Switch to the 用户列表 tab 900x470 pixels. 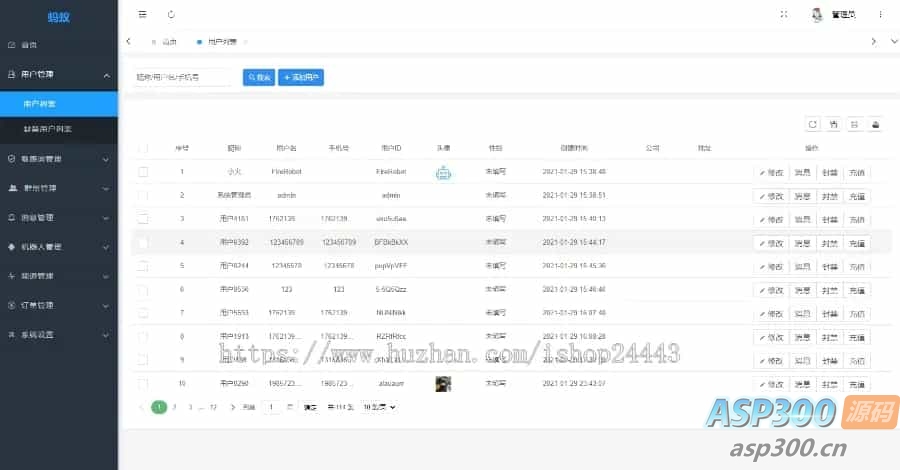pos(221,42)
